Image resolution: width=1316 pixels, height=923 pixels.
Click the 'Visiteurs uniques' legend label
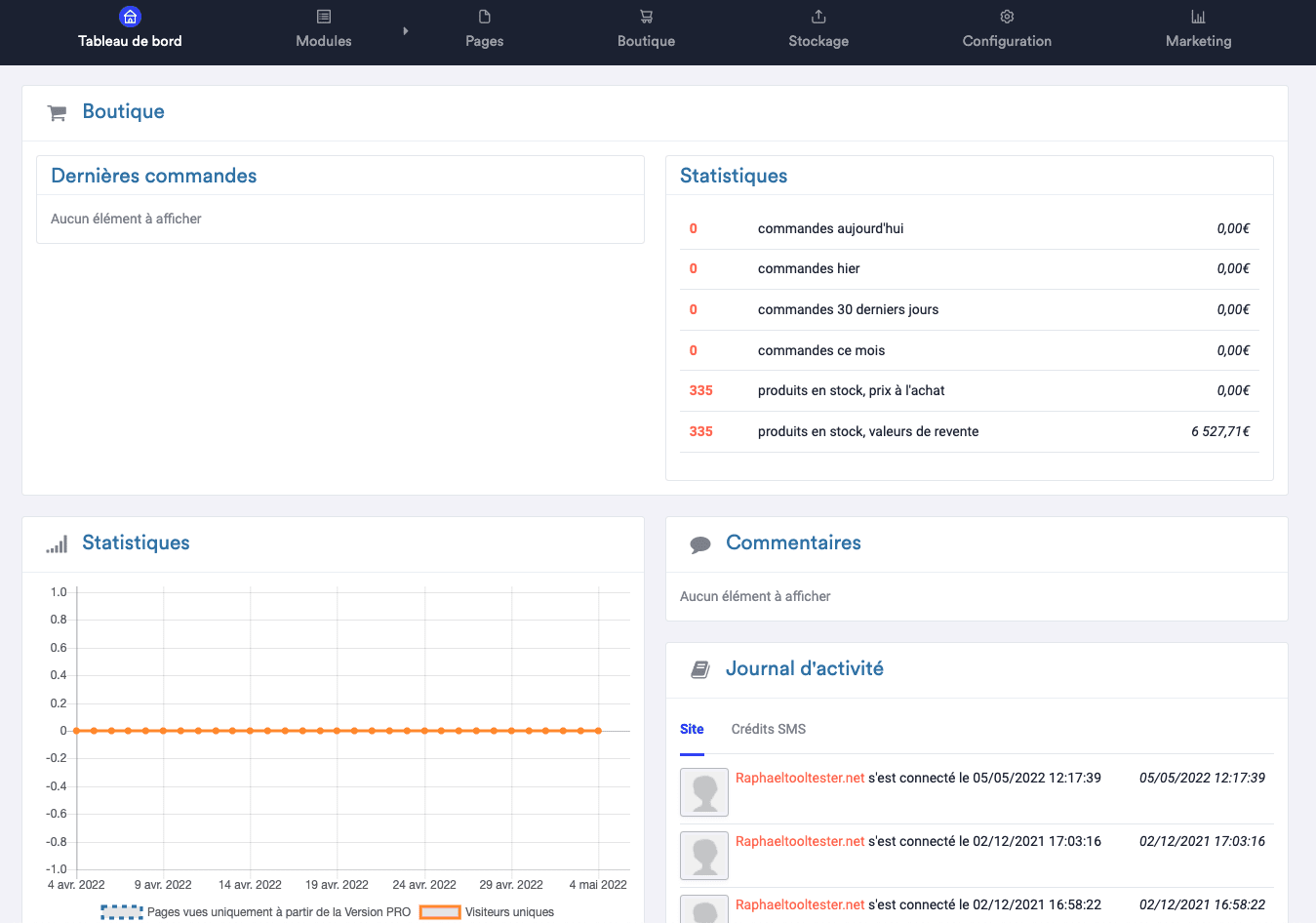click(509, 912)
